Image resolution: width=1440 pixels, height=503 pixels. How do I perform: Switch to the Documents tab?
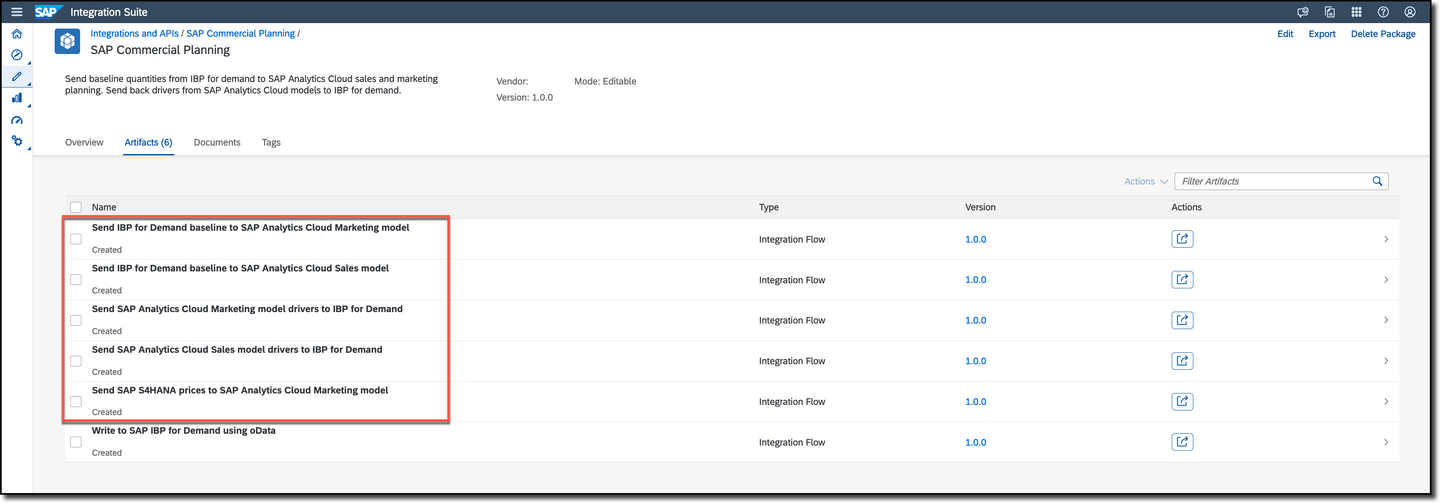coord(217,143)
